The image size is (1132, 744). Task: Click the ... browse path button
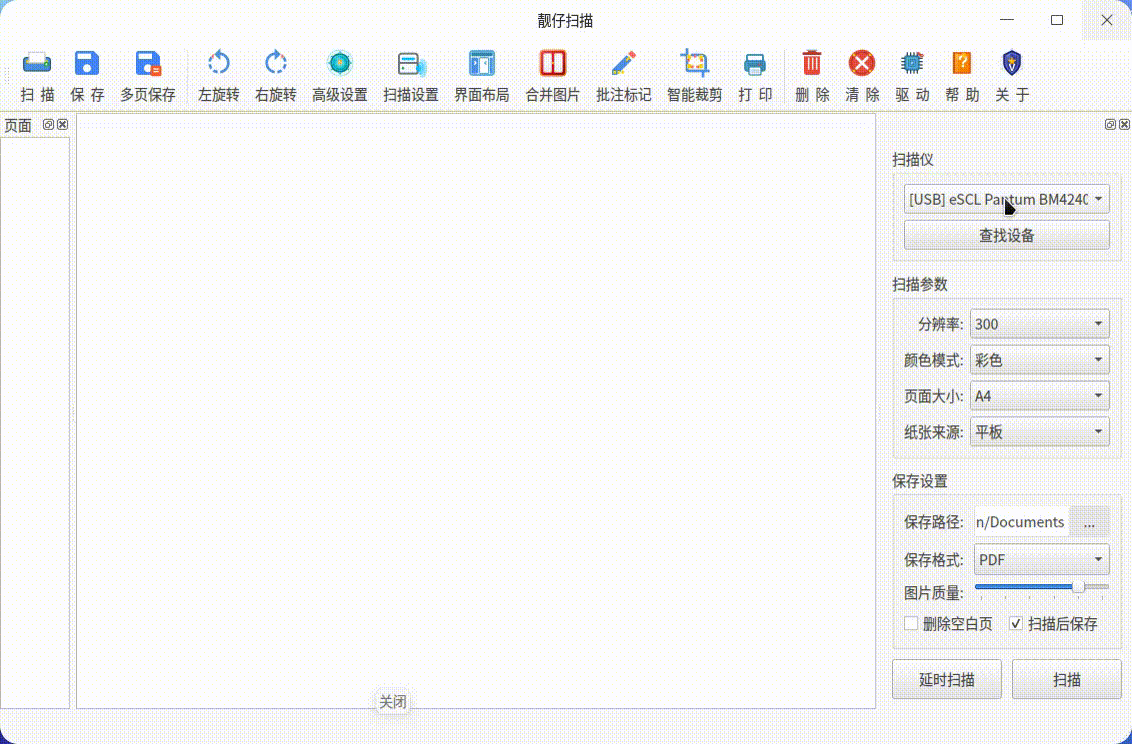(x=1089, y=522)
